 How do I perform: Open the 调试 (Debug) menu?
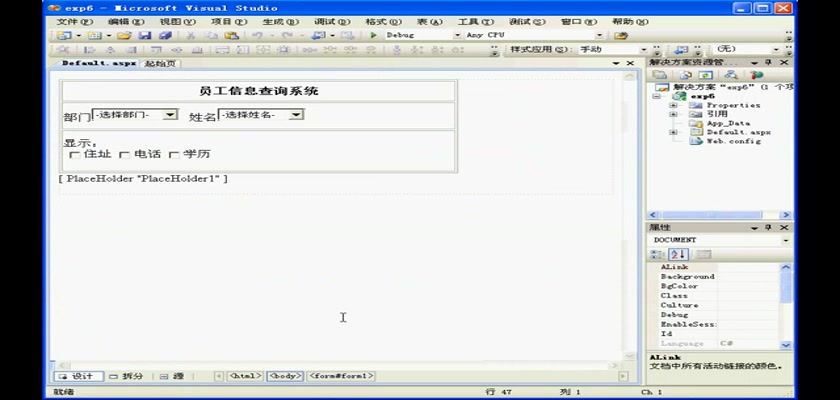[x=324, y=21]
